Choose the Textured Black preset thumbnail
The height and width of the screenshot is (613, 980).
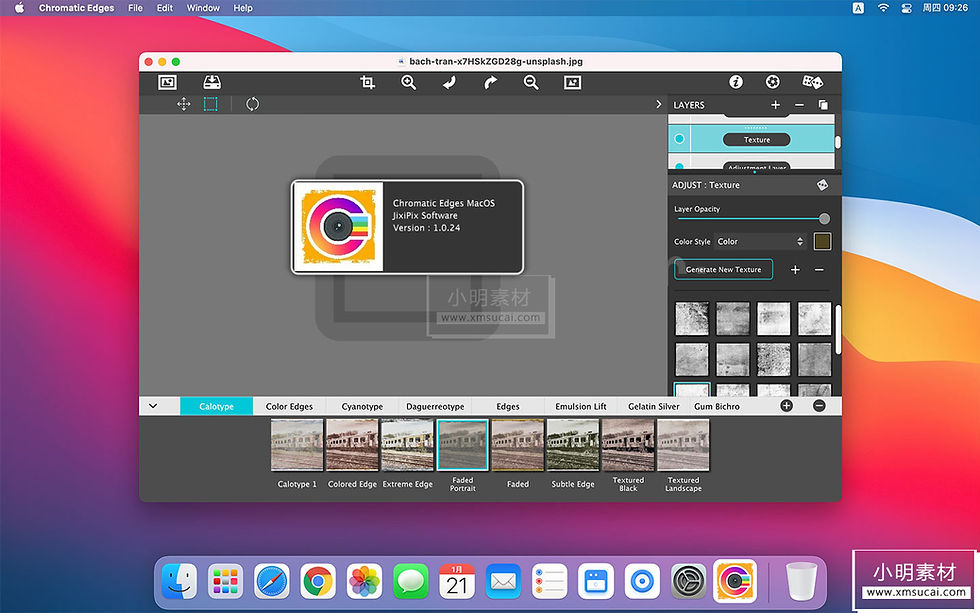pyautogui.click(x=628, y=445)
